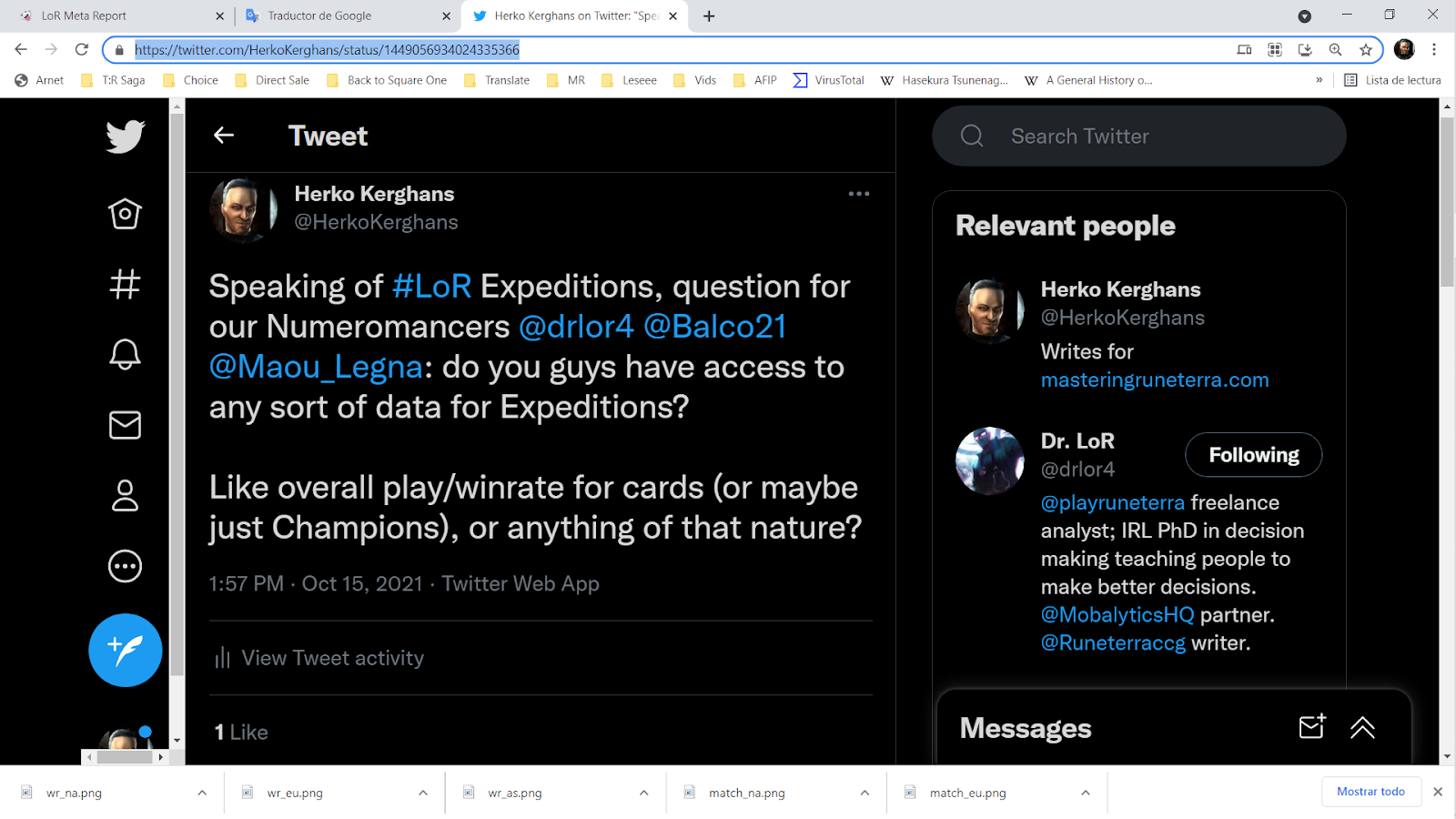Open the VirusTotal bookmark
The width and height of the screenshot is (1456, 819).
pos(828,80)
